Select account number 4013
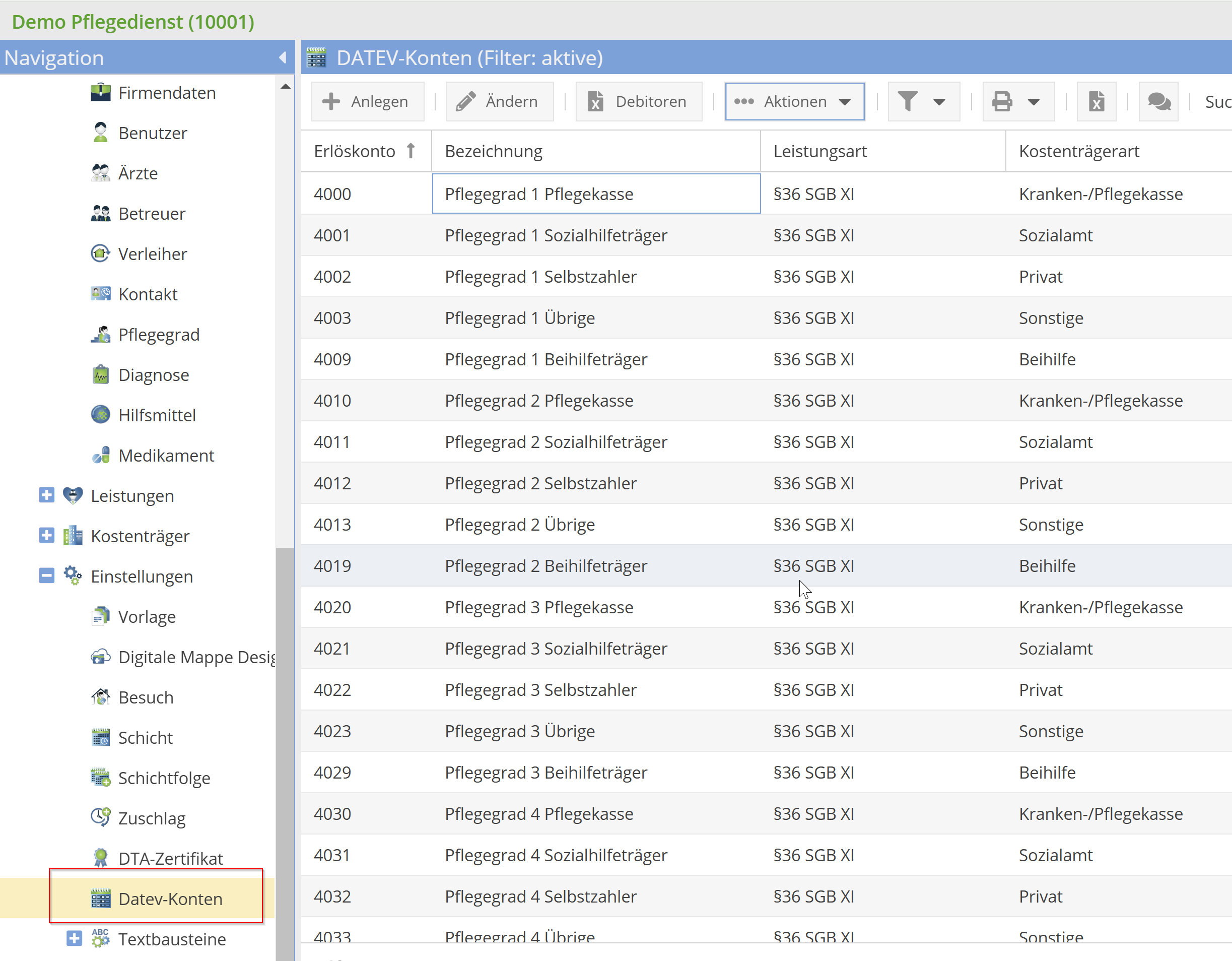 point(332,524)
